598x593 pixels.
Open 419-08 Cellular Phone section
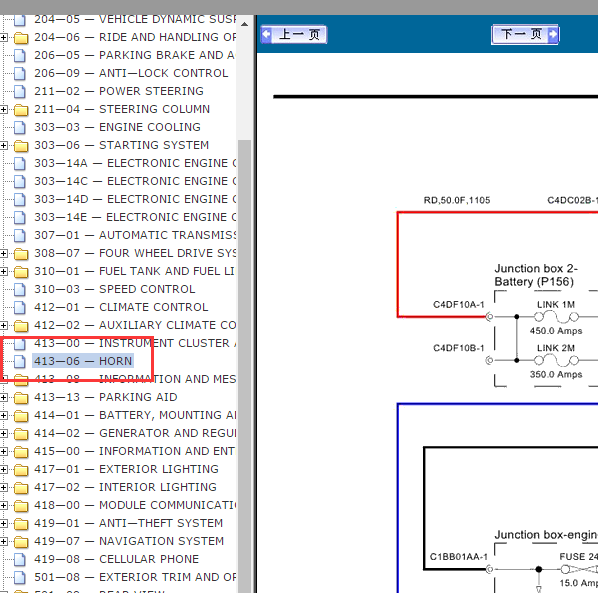coord(117,559)
